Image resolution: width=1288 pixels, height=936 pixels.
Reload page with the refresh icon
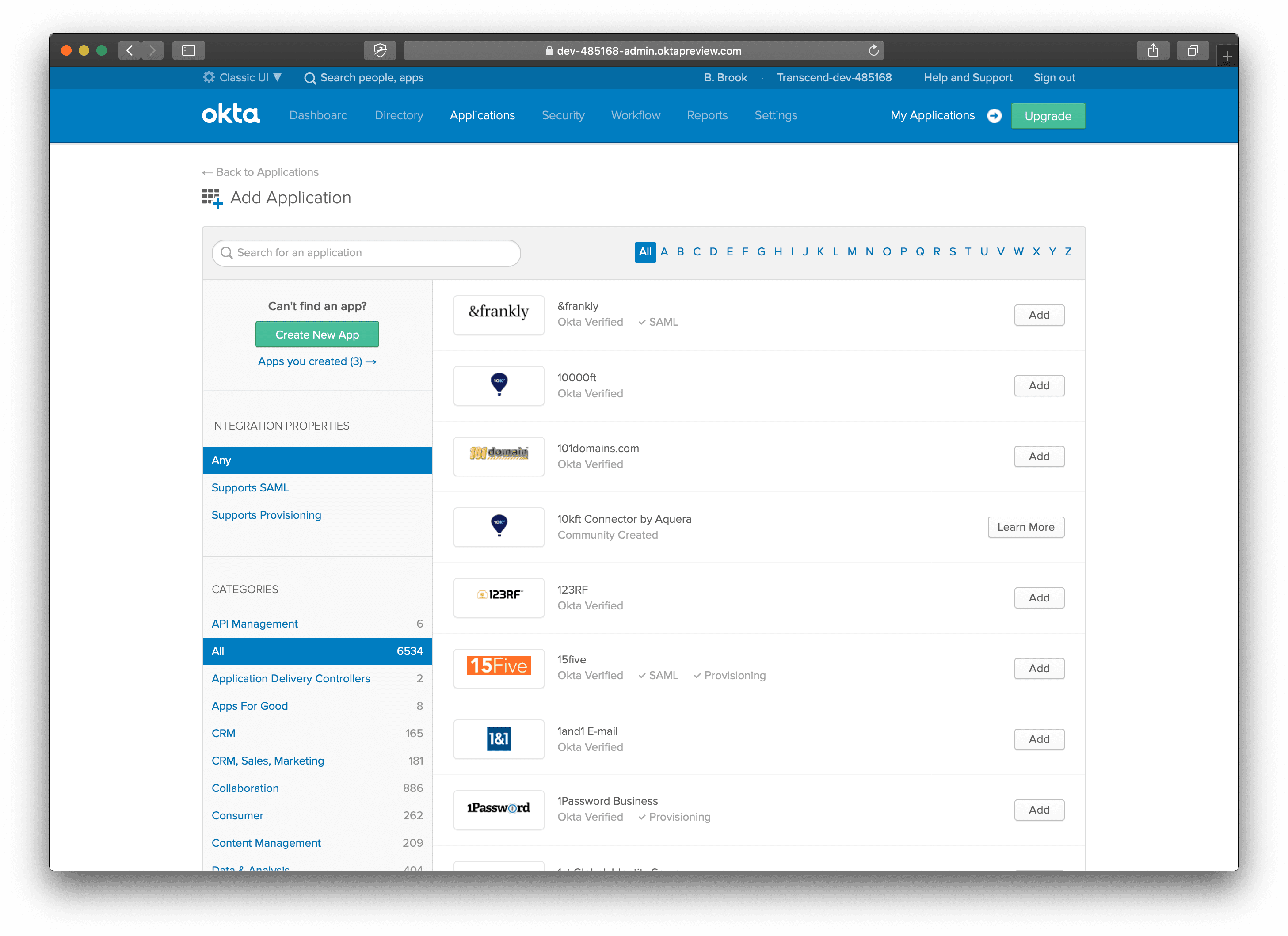click(x=873, y=50)
